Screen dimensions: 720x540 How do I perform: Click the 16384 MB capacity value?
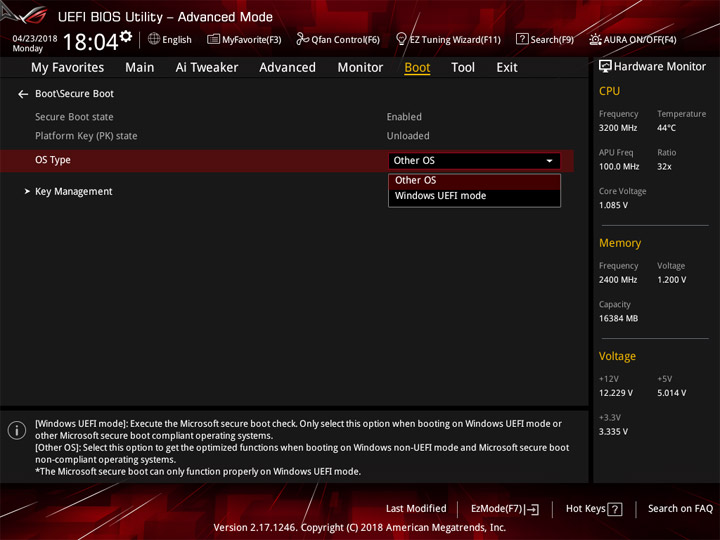tap(618, 319)
